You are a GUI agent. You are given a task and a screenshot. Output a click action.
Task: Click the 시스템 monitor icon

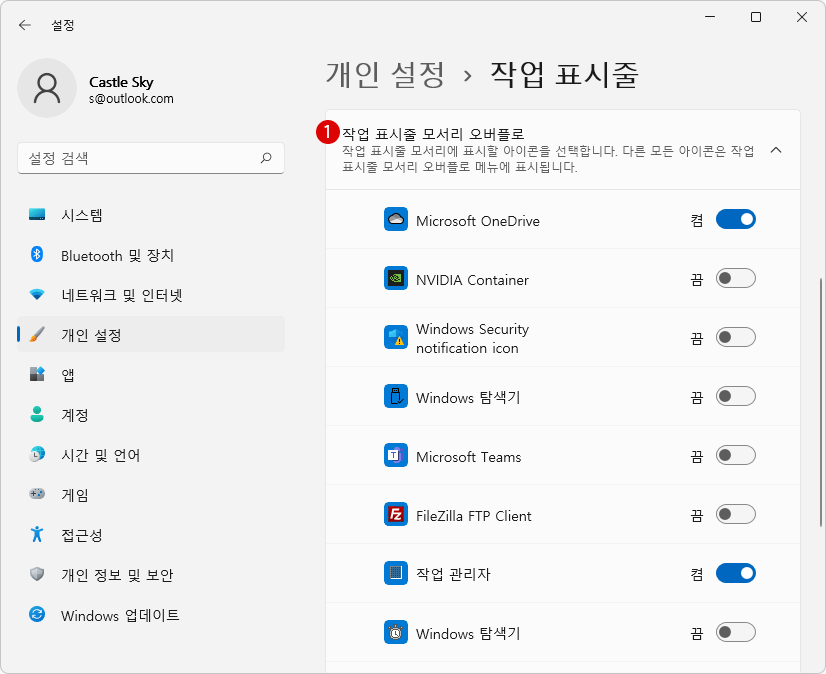coord(37,214)
